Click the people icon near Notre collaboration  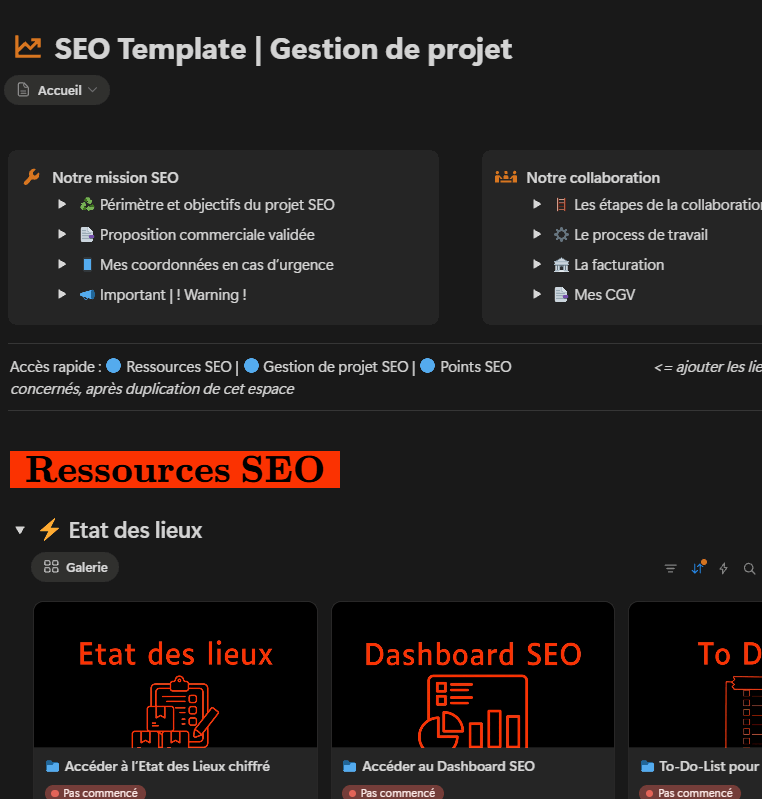point(506,177)
